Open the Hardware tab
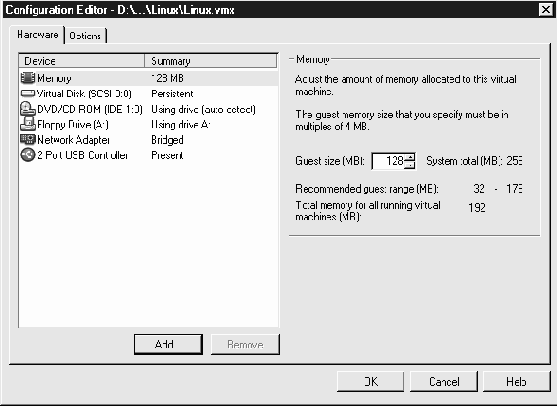 pos(38,34)
